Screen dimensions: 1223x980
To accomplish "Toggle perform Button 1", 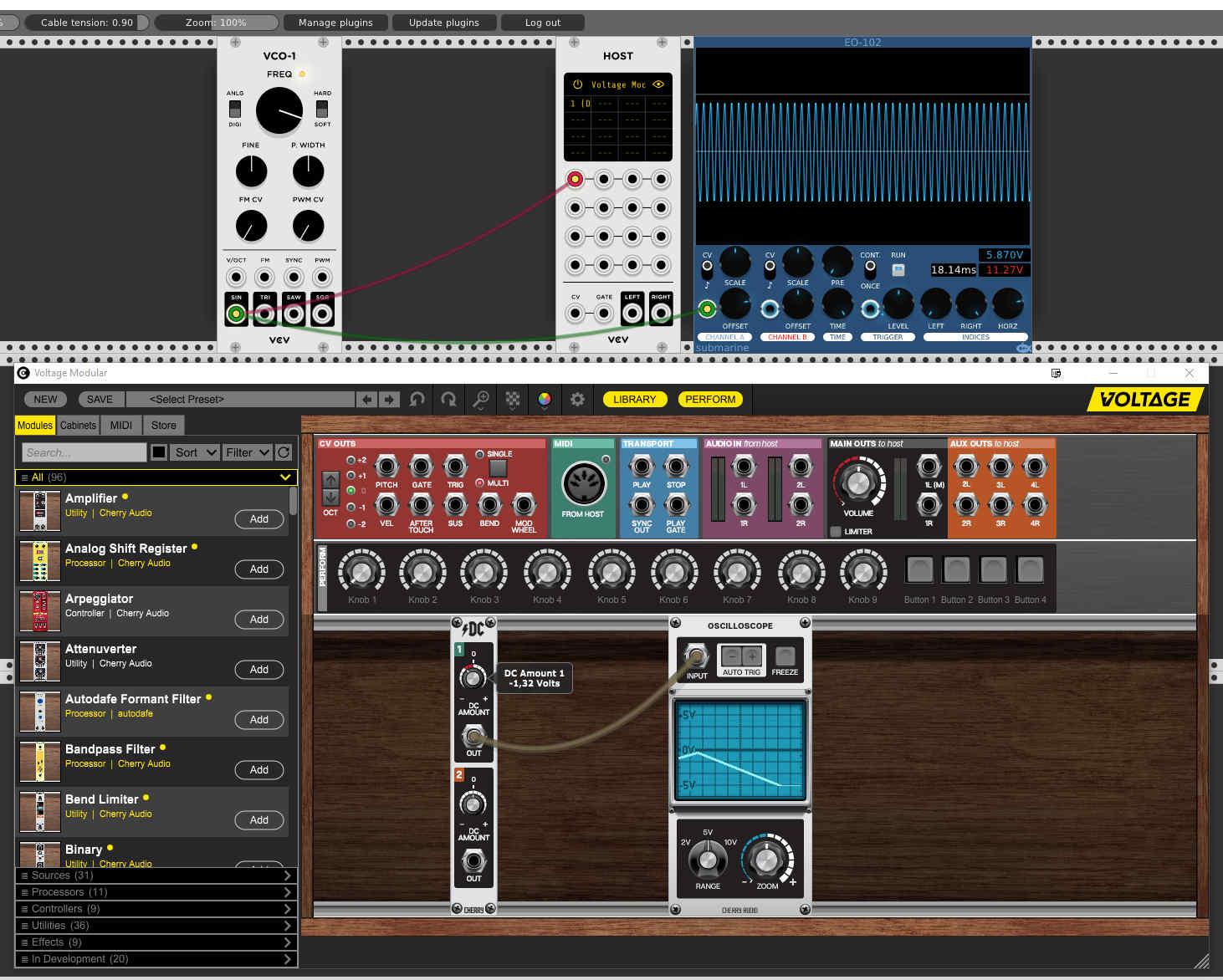I will [919, 570].
